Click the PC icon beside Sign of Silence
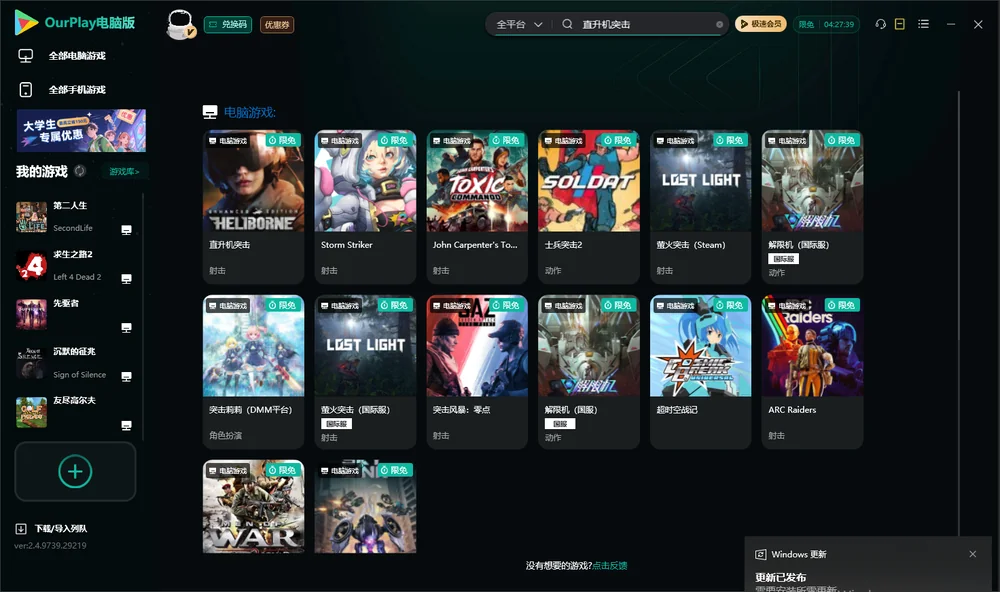 click(x=126, y=376)
